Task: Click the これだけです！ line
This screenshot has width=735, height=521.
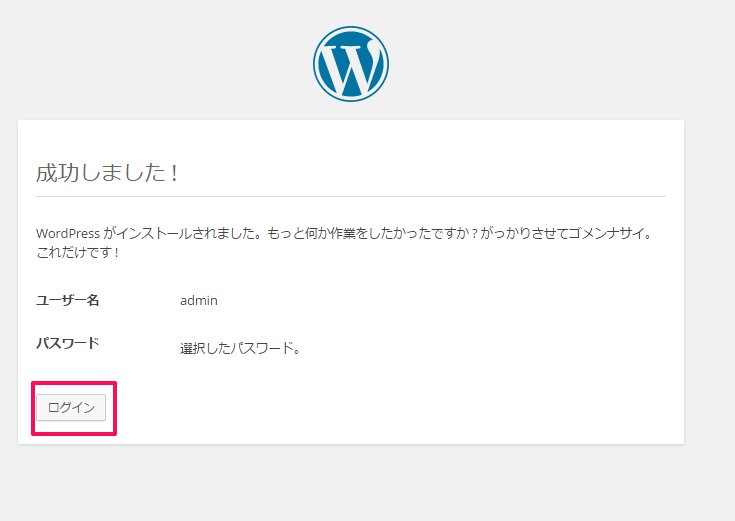Action: pos(78,252)
